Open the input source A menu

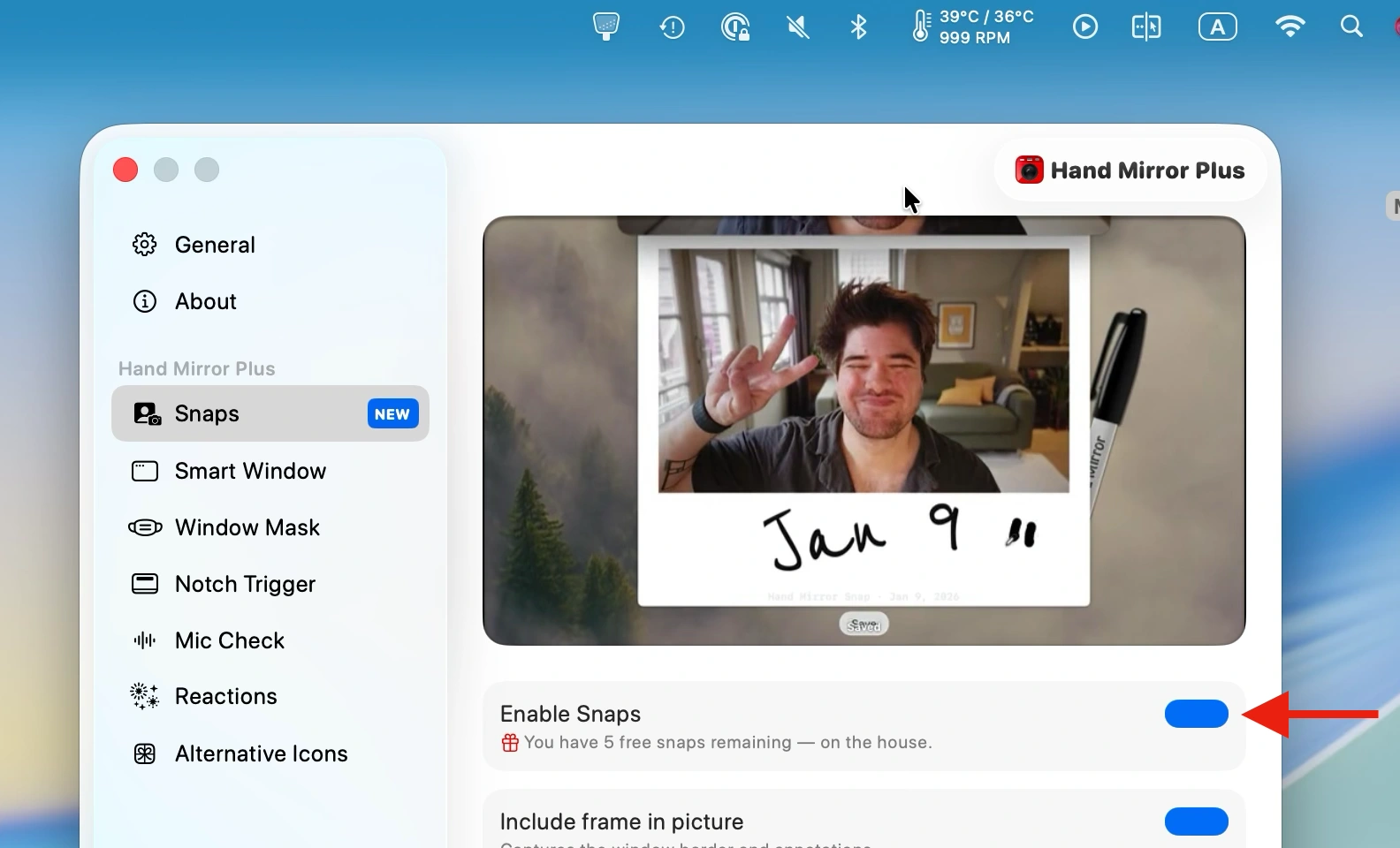(x=1217, y=27)
